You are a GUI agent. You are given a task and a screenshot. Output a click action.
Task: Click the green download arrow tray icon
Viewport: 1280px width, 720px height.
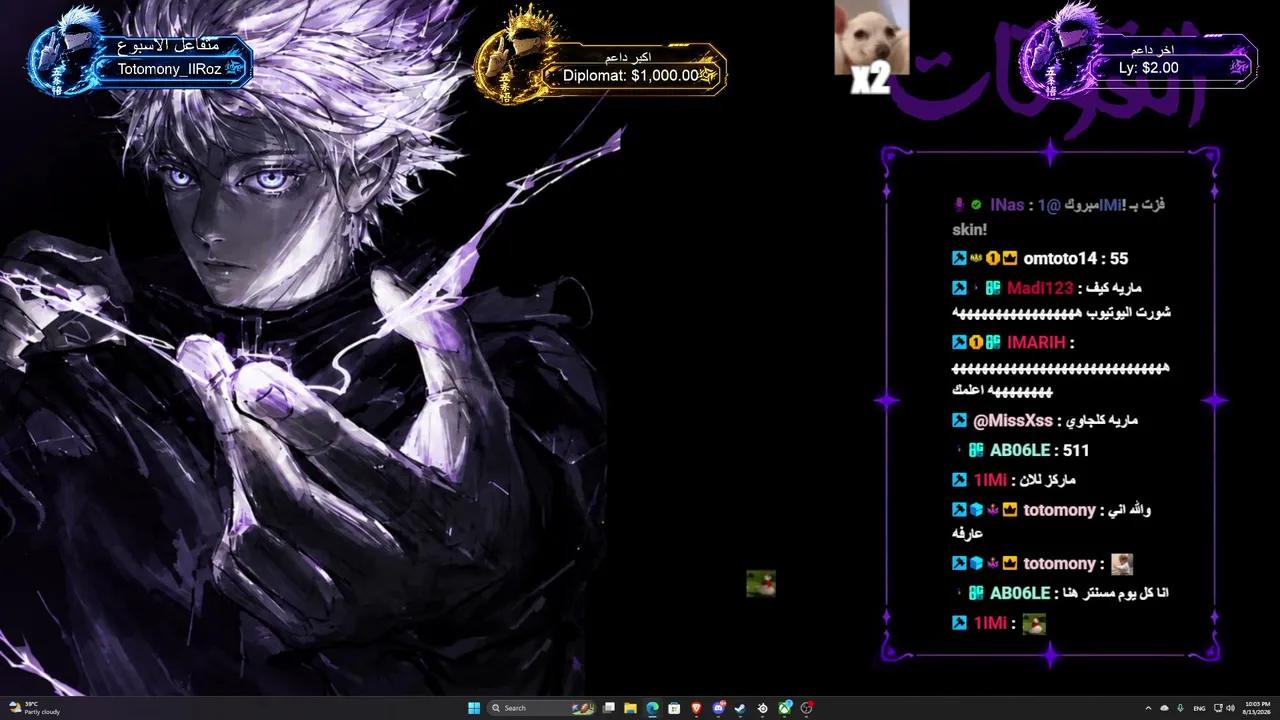click(1181, 708)
